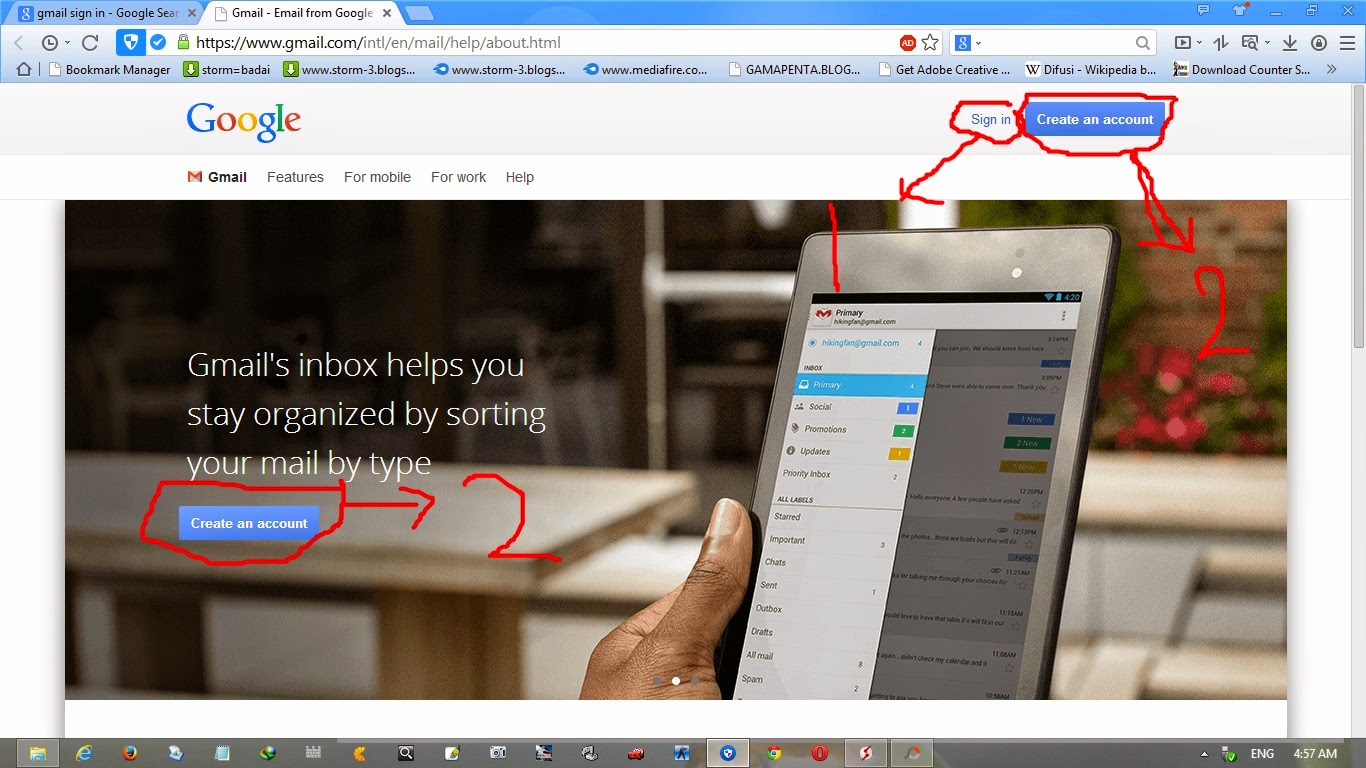The image size is (1366, 768).
Task: Launch Firefox from the taskbar
Action: pos(130,753)
